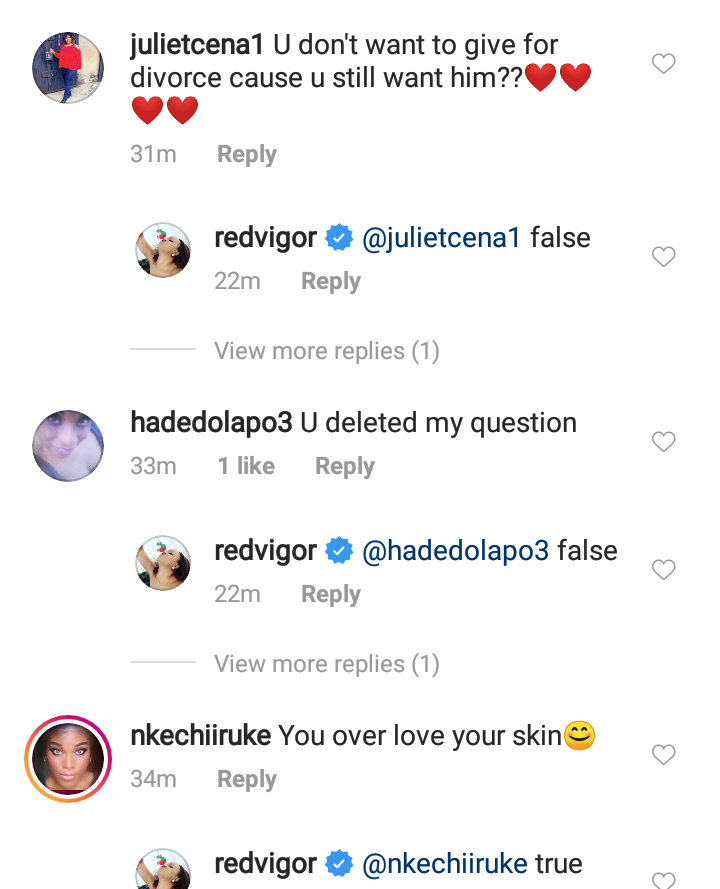Reply to hadedolapo3's comment
Viewport: 720px width, 889px height.
(x=345, y=466)
